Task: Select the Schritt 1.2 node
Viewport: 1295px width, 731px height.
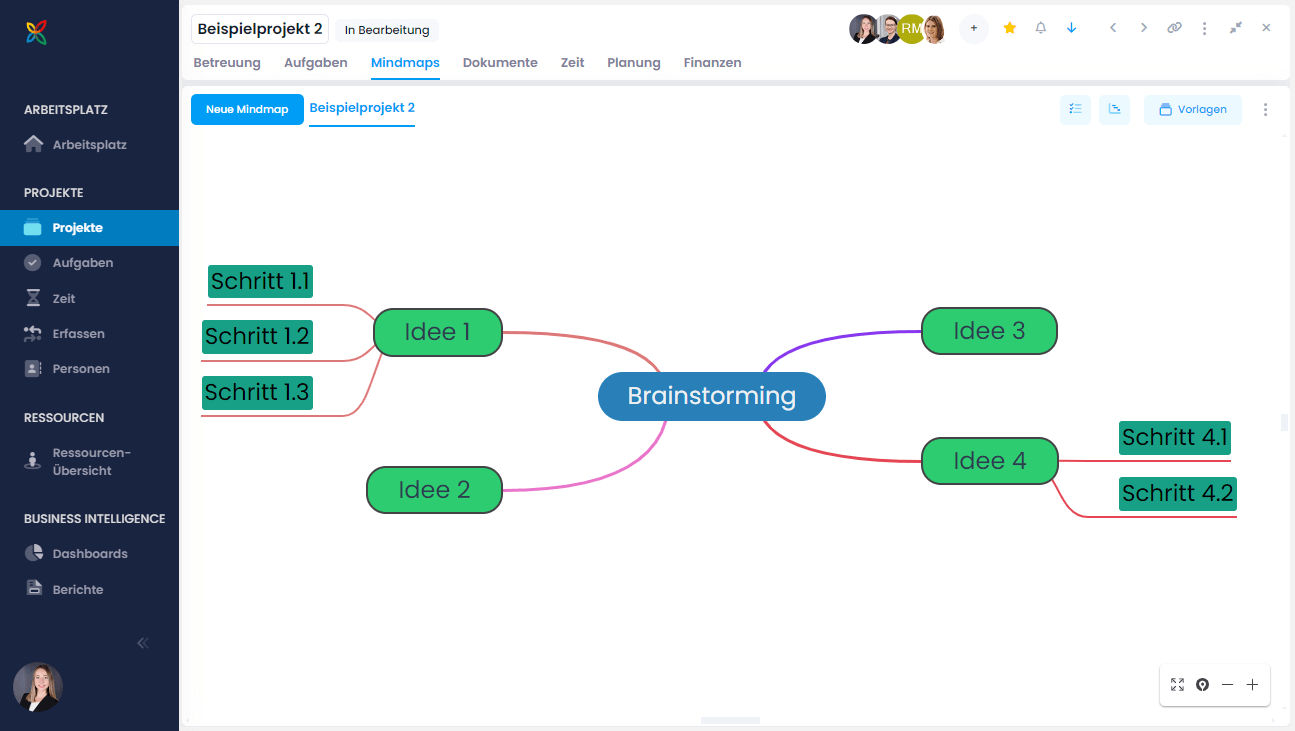Action: [x=257, y=337]
